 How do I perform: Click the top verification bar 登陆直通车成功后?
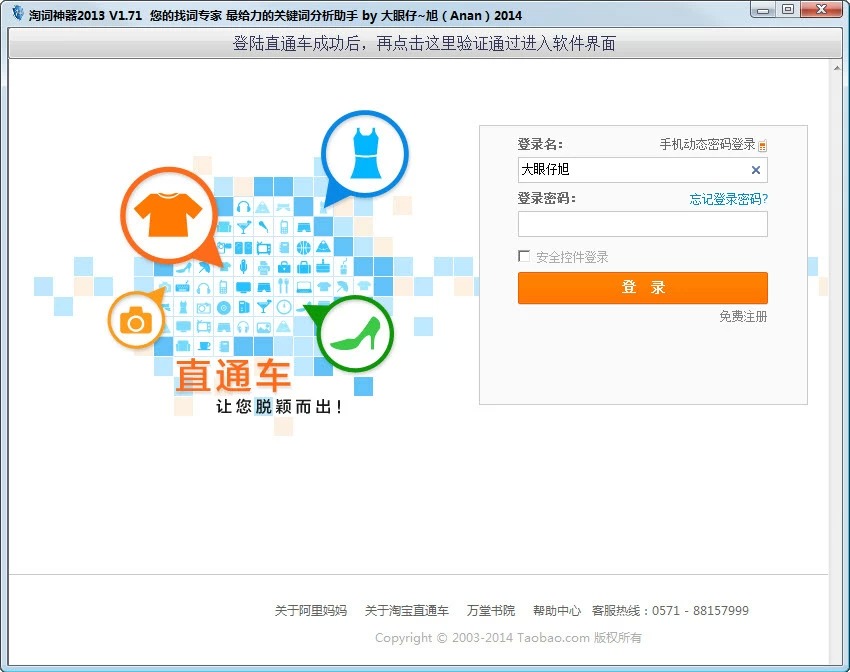(x=424, y=43)
